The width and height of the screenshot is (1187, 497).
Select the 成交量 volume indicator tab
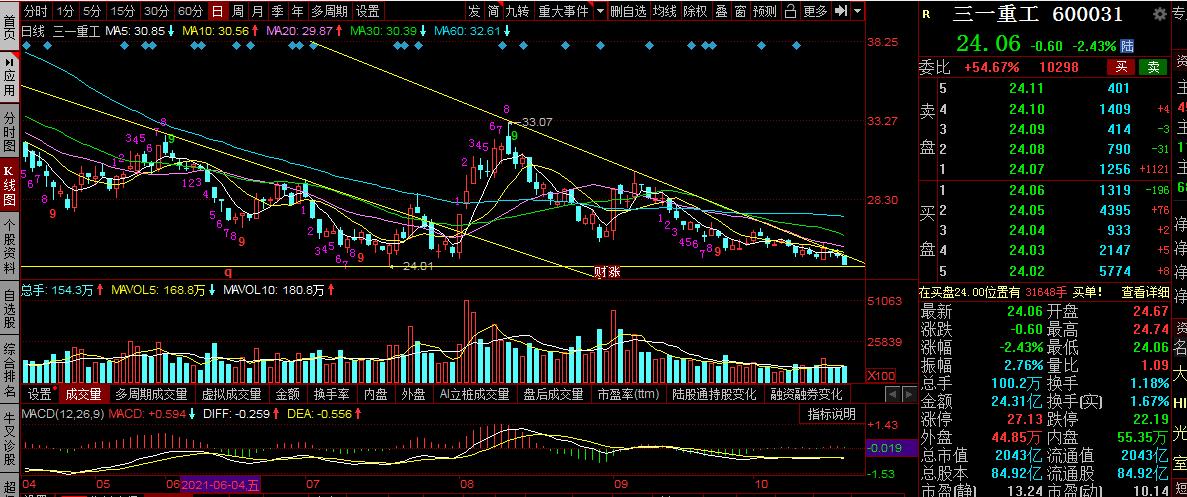(x=83, y=394)
